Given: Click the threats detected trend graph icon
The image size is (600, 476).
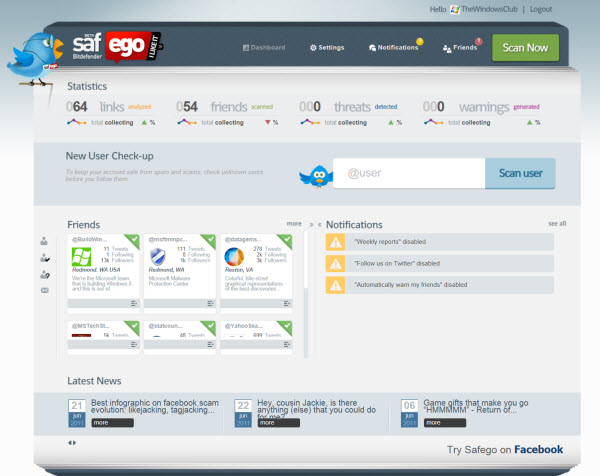Looking at the screenshot, I should pos(310,122).
